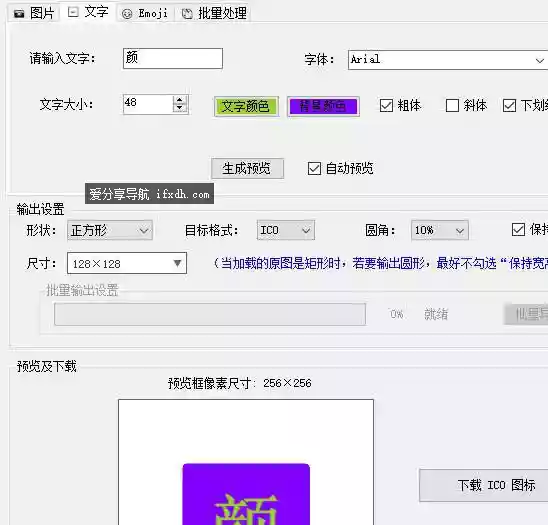548x525 pixels.
Task: Click the purple preview icon thumbnail
Action: 246,494
